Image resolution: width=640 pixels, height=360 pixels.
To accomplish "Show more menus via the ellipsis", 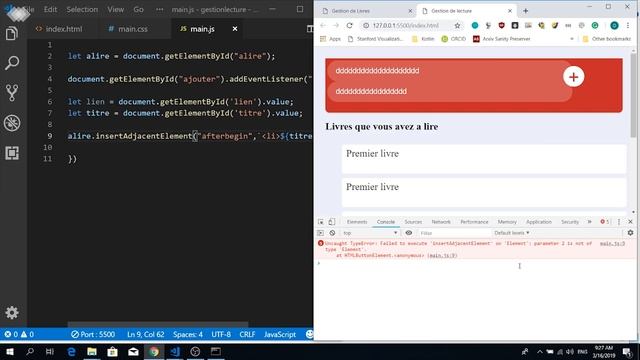I will click(159, 9).
